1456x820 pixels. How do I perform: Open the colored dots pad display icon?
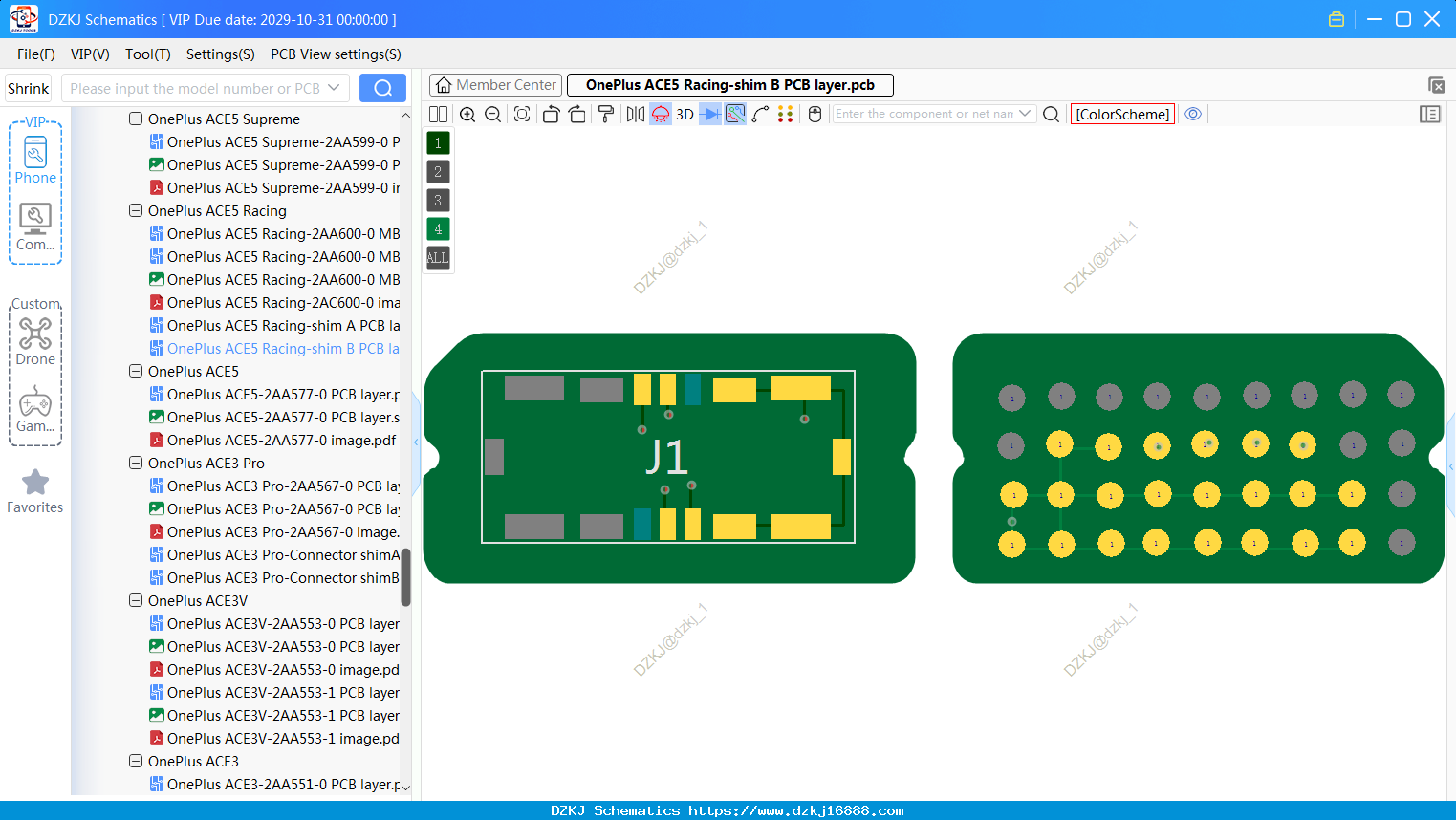(x=786, y=114)
